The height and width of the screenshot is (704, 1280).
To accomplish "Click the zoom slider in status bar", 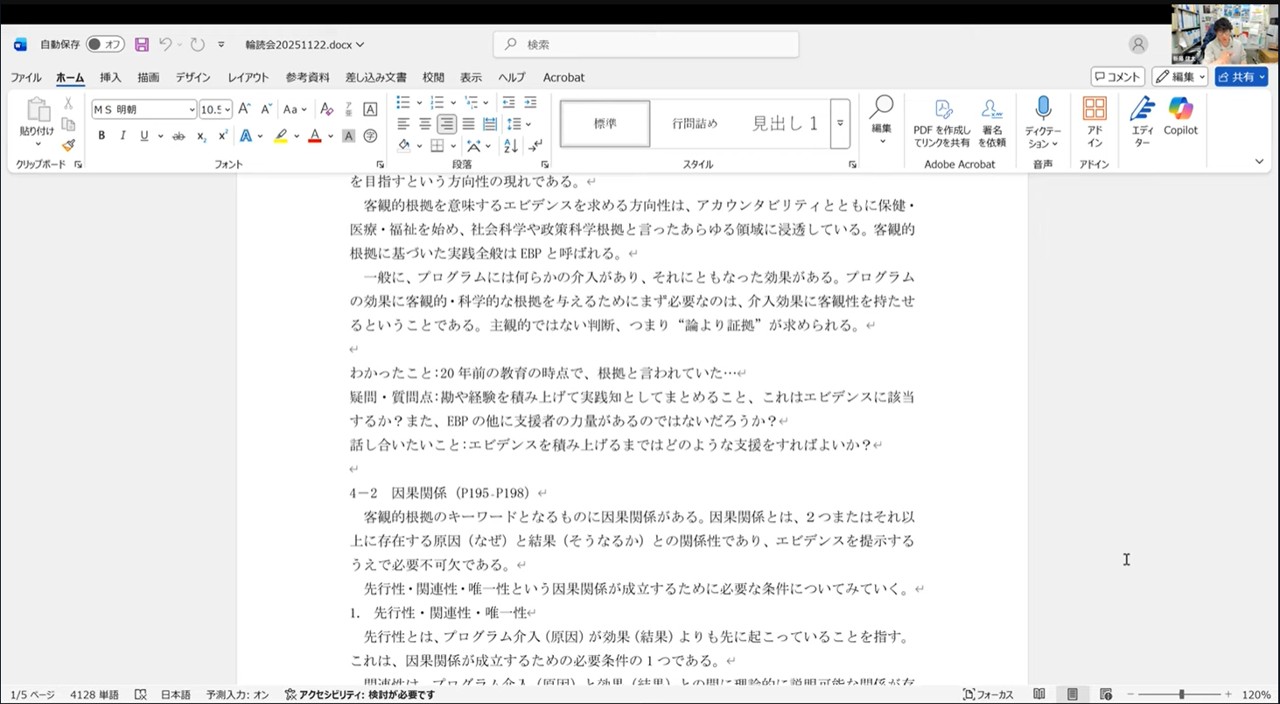I will tap(1181, 694).
